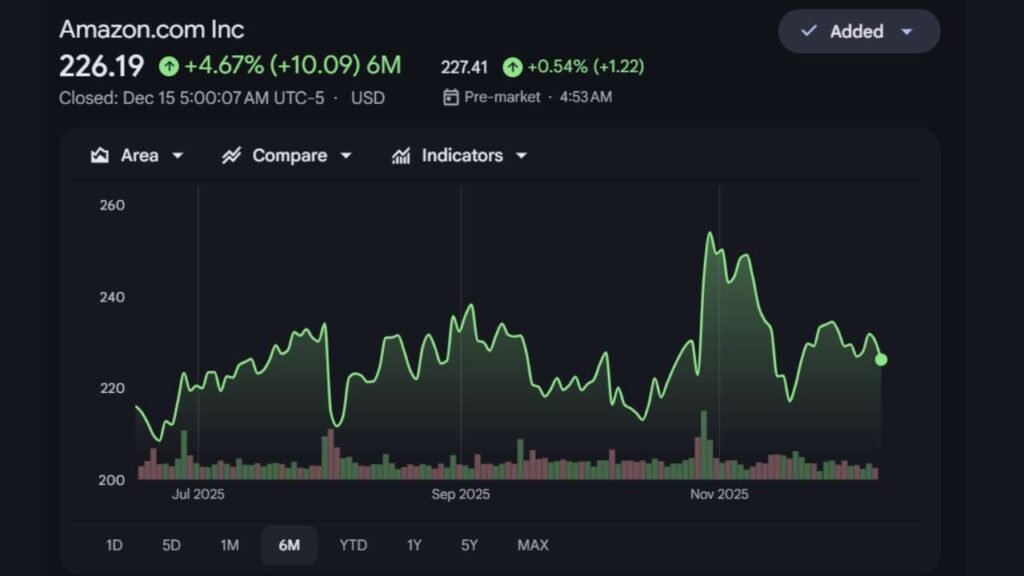
Task: Switch to the YTD time range
Action: coord(352,545)
